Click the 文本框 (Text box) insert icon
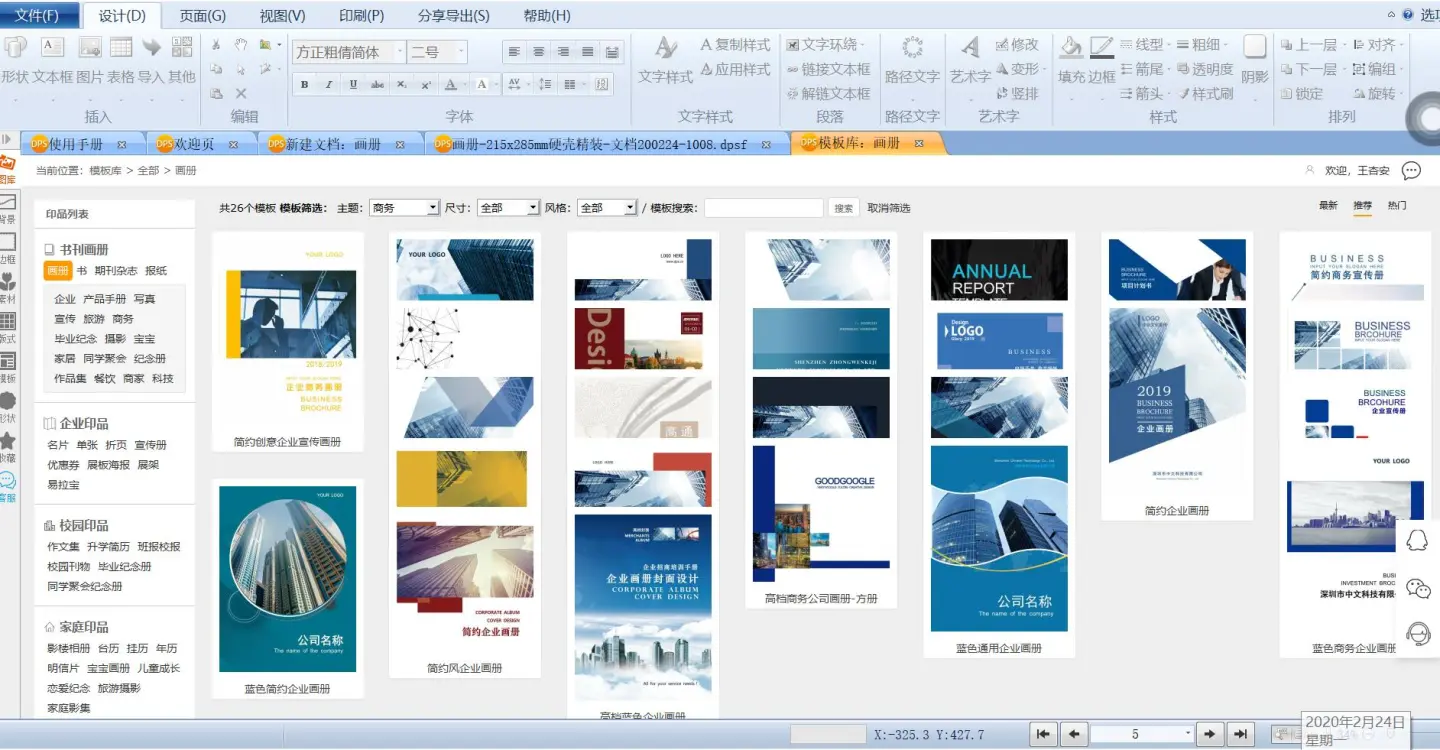This screenshot has height=750, width=1440. pos(52,48)
